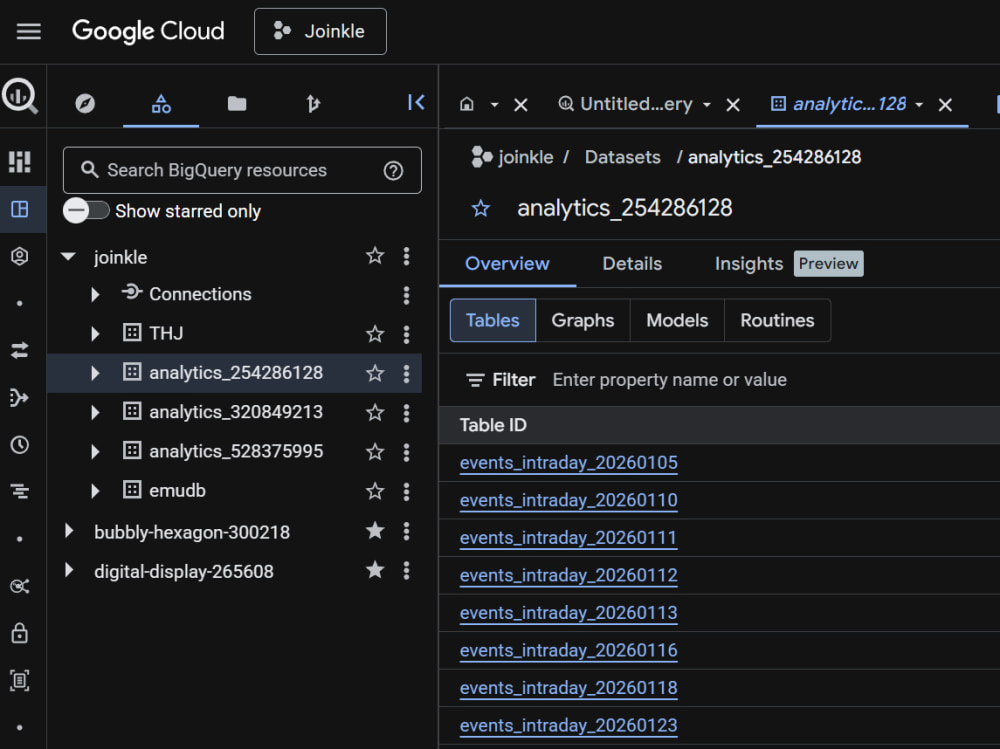
Task: Open the main navigation hamburger menu
Action: [x=29, y=31]
